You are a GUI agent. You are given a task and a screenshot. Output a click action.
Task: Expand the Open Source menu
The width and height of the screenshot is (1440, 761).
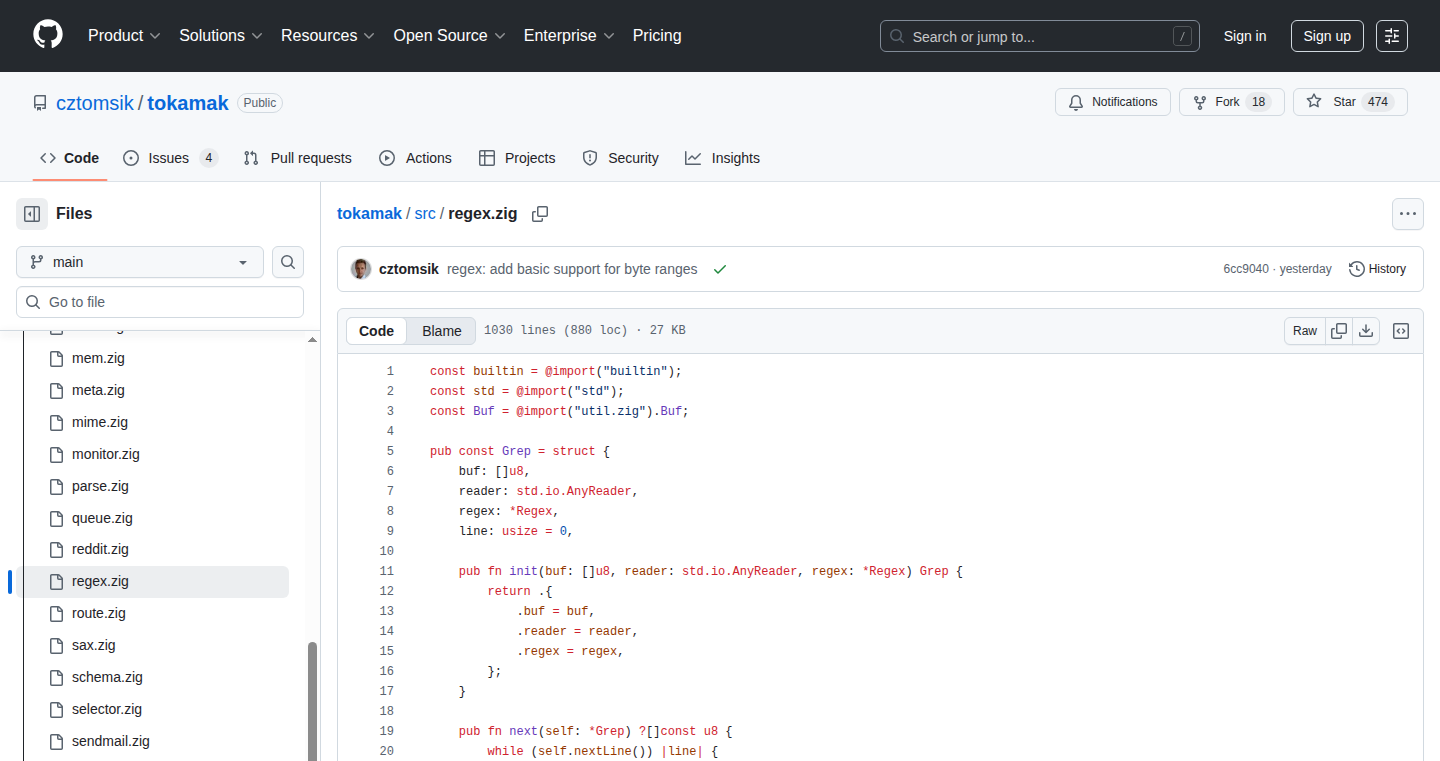click(449, 35)
